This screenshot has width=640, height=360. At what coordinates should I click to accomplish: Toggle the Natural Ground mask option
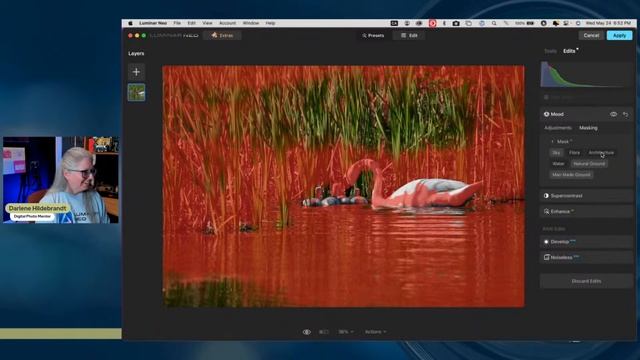[589, 164]
